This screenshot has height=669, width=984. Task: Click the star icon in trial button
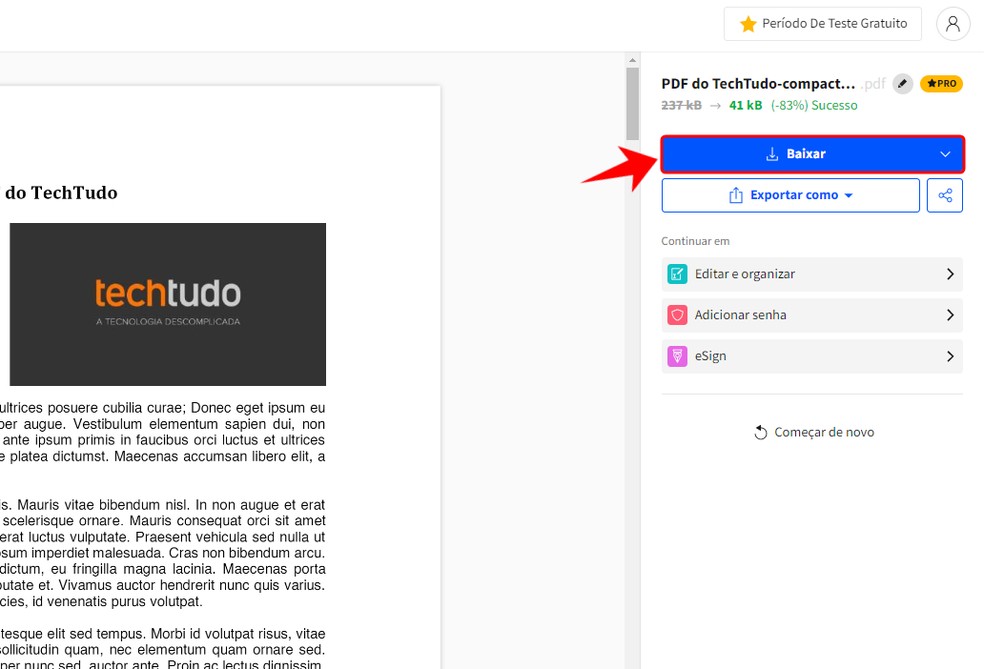(748, 24)
